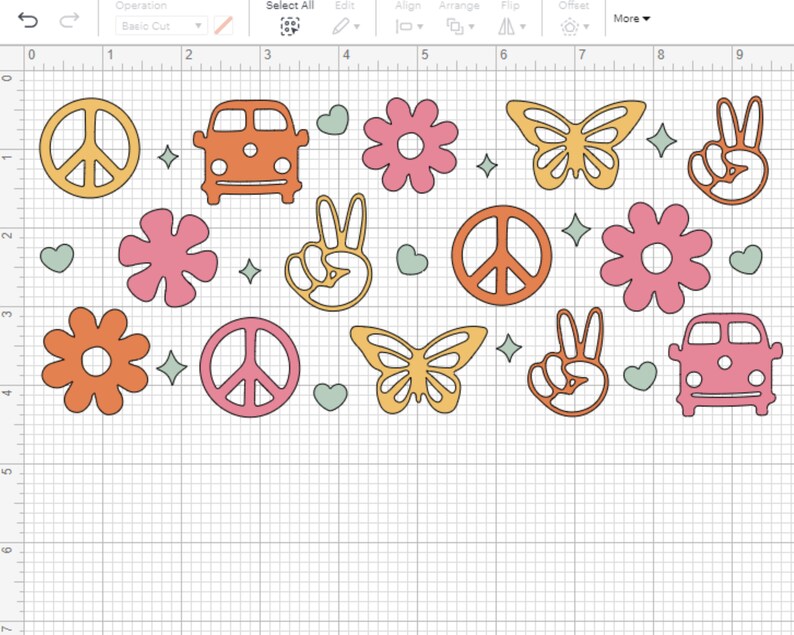Open the Edit pencil dropdown
The image size is (794, 635).
[x=346, y=26]
